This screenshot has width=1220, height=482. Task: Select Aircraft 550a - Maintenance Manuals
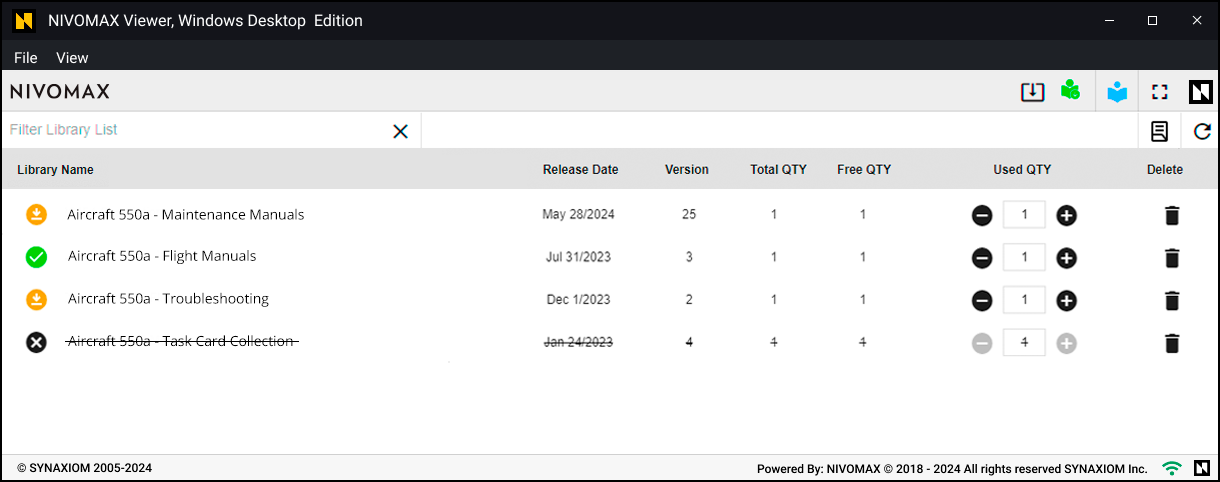point(186,215)
